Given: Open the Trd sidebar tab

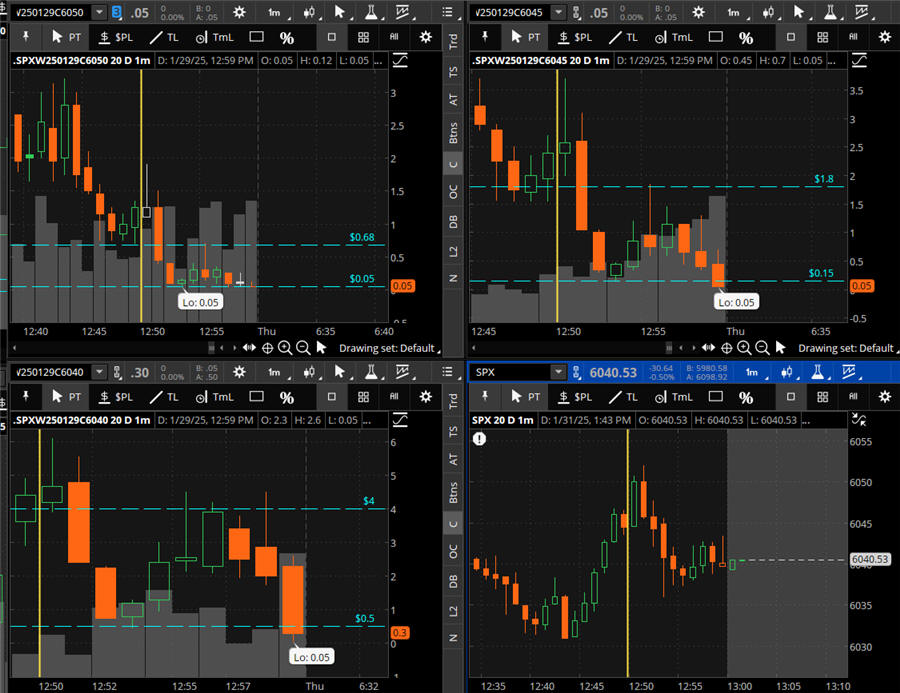Looking at the screenshot, I should point(454,42).
